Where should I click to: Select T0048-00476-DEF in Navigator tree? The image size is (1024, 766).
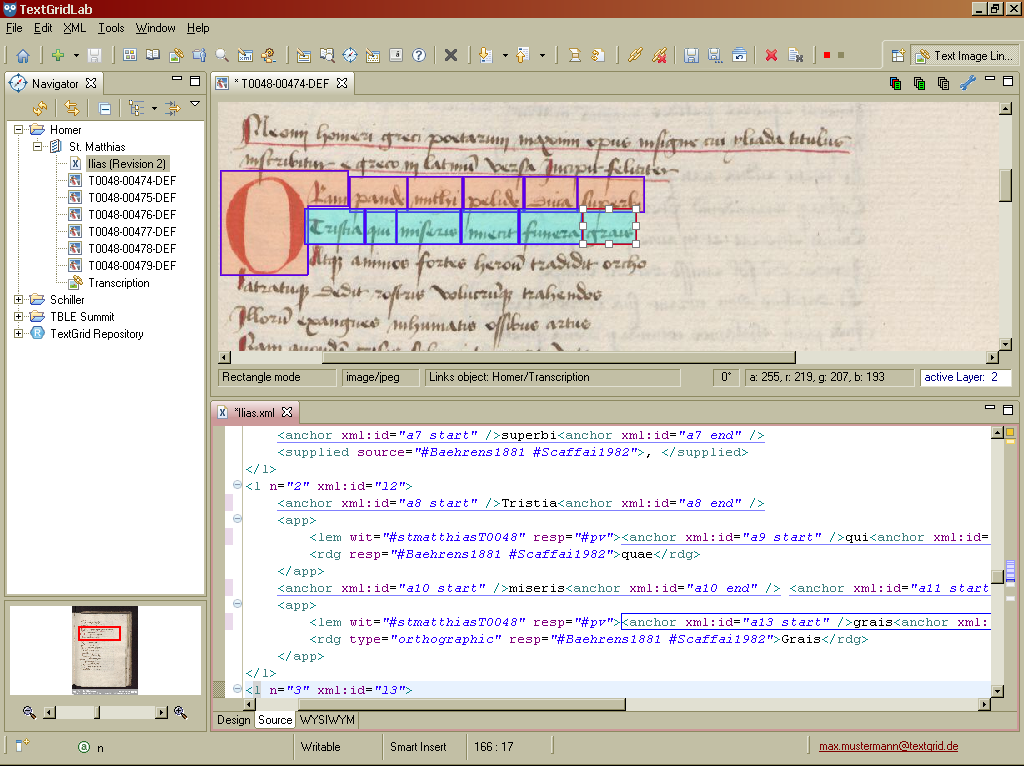coord(131,215)
